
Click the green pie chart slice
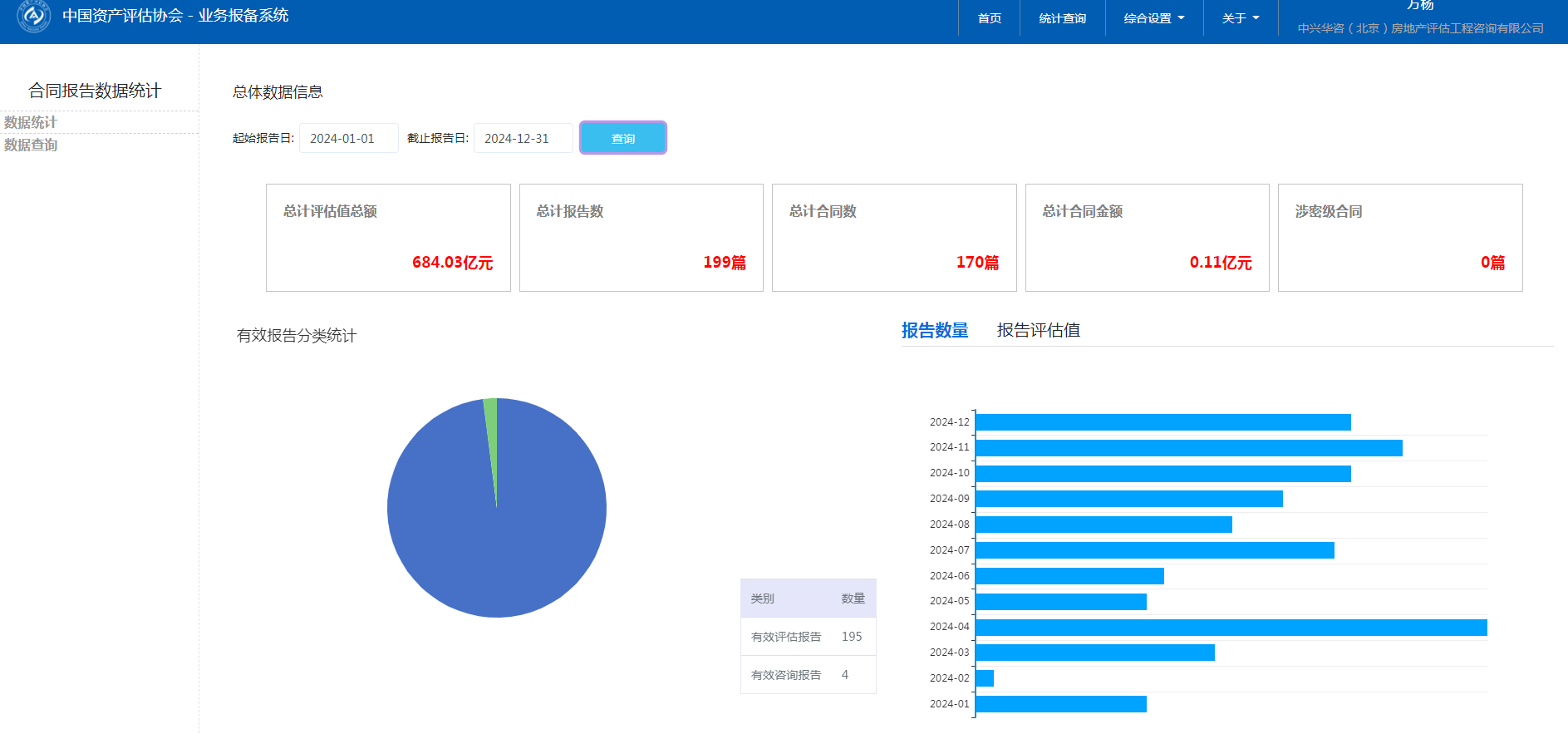point(491,416)
